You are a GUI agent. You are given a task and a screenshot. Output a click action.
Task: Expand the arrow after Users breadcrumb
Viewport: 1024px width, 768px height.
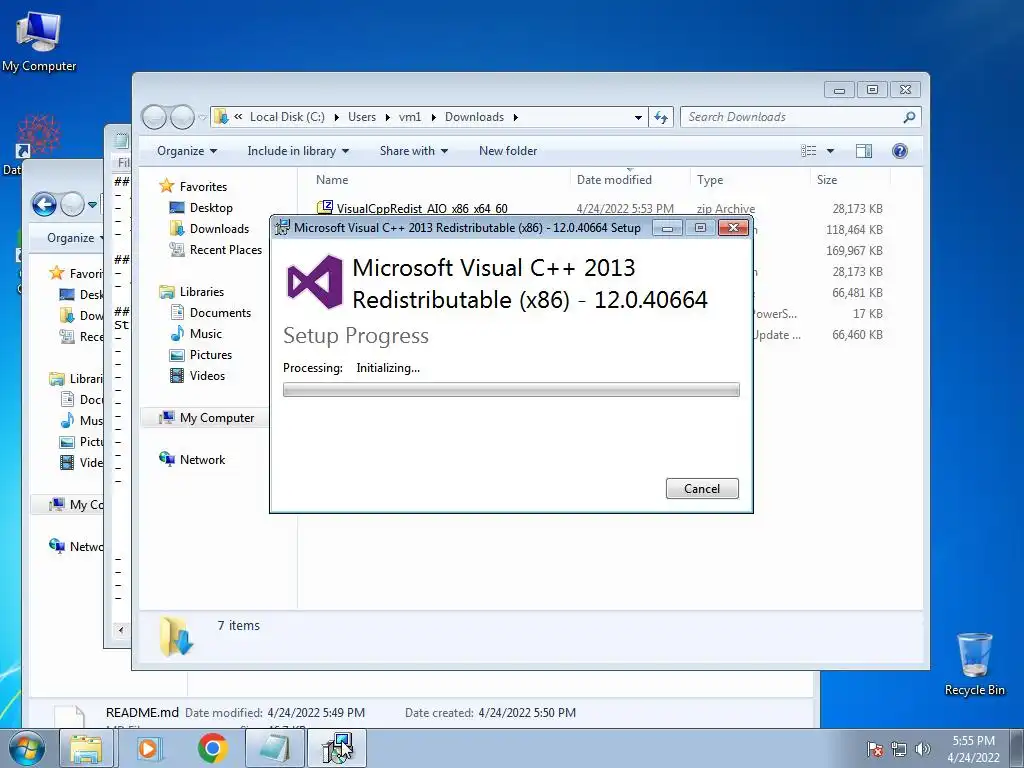click(387, 118)
